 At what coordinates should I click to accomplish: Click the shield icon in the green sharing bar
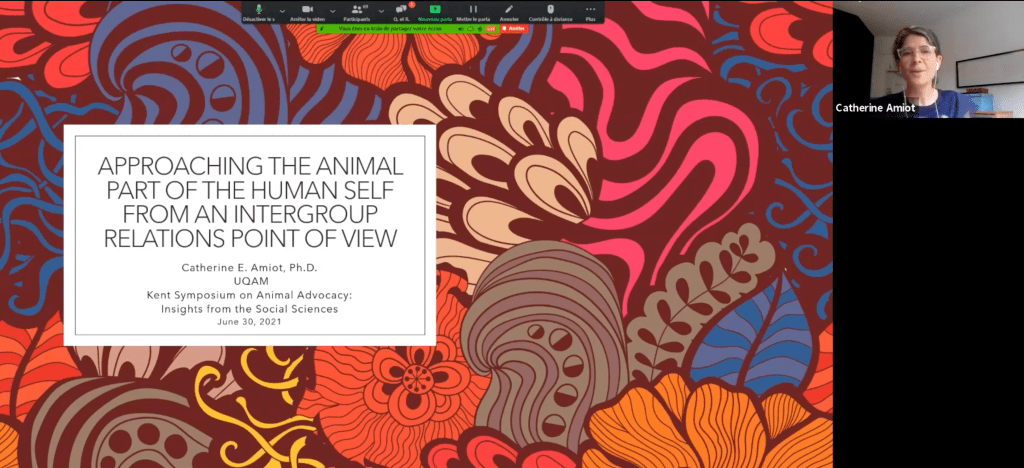tap(480, 28)
